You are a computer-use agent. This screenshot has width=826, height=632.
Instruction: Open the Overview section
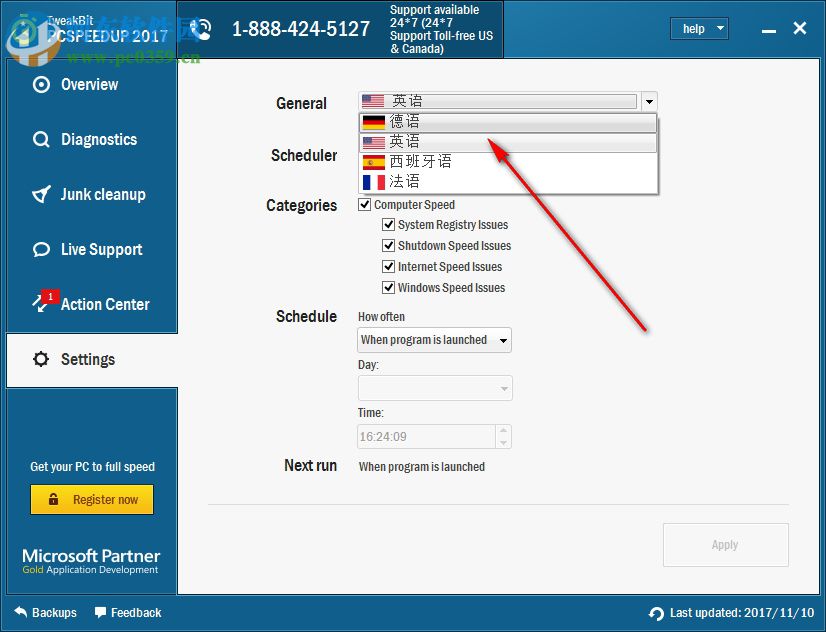92,85
